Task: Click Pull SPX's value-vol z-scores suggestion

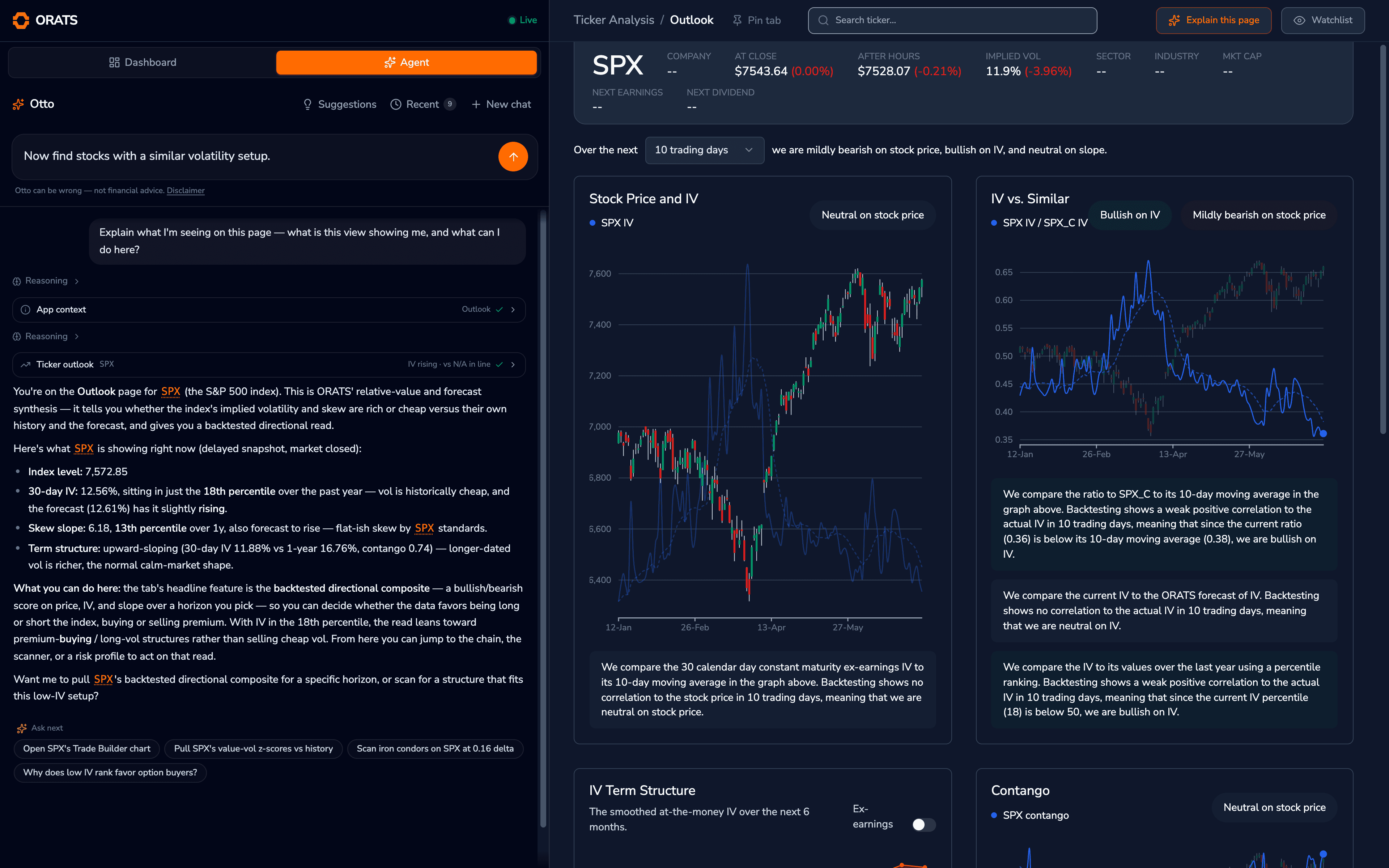Action: 253,749
